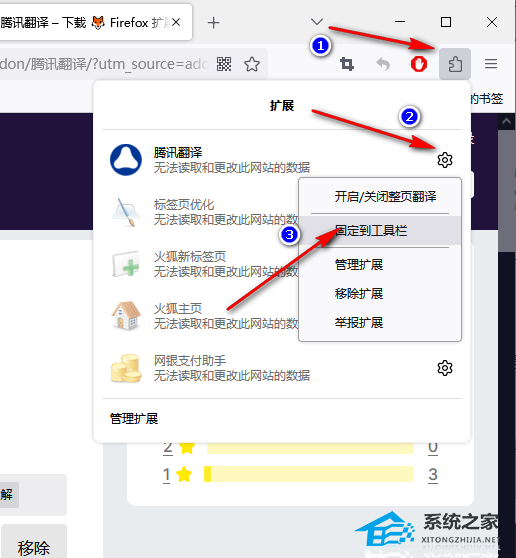Close the 腾讯翻译 Firefox tab

176,23
